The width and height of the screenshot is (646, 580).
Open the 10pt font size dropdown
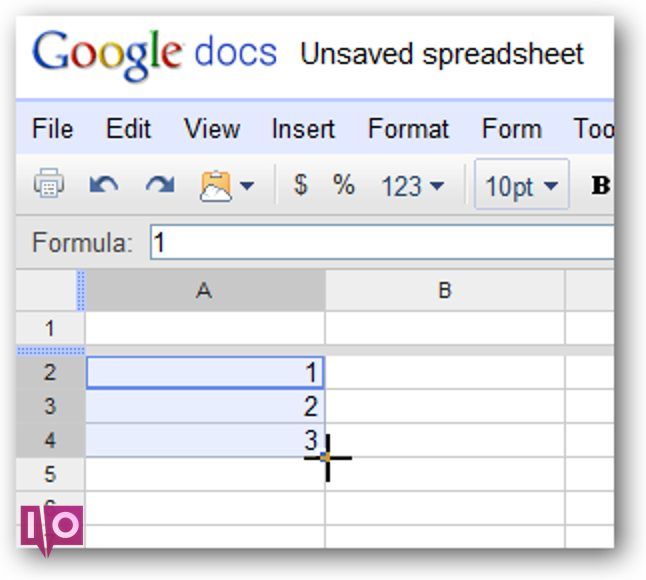point(521,186)
